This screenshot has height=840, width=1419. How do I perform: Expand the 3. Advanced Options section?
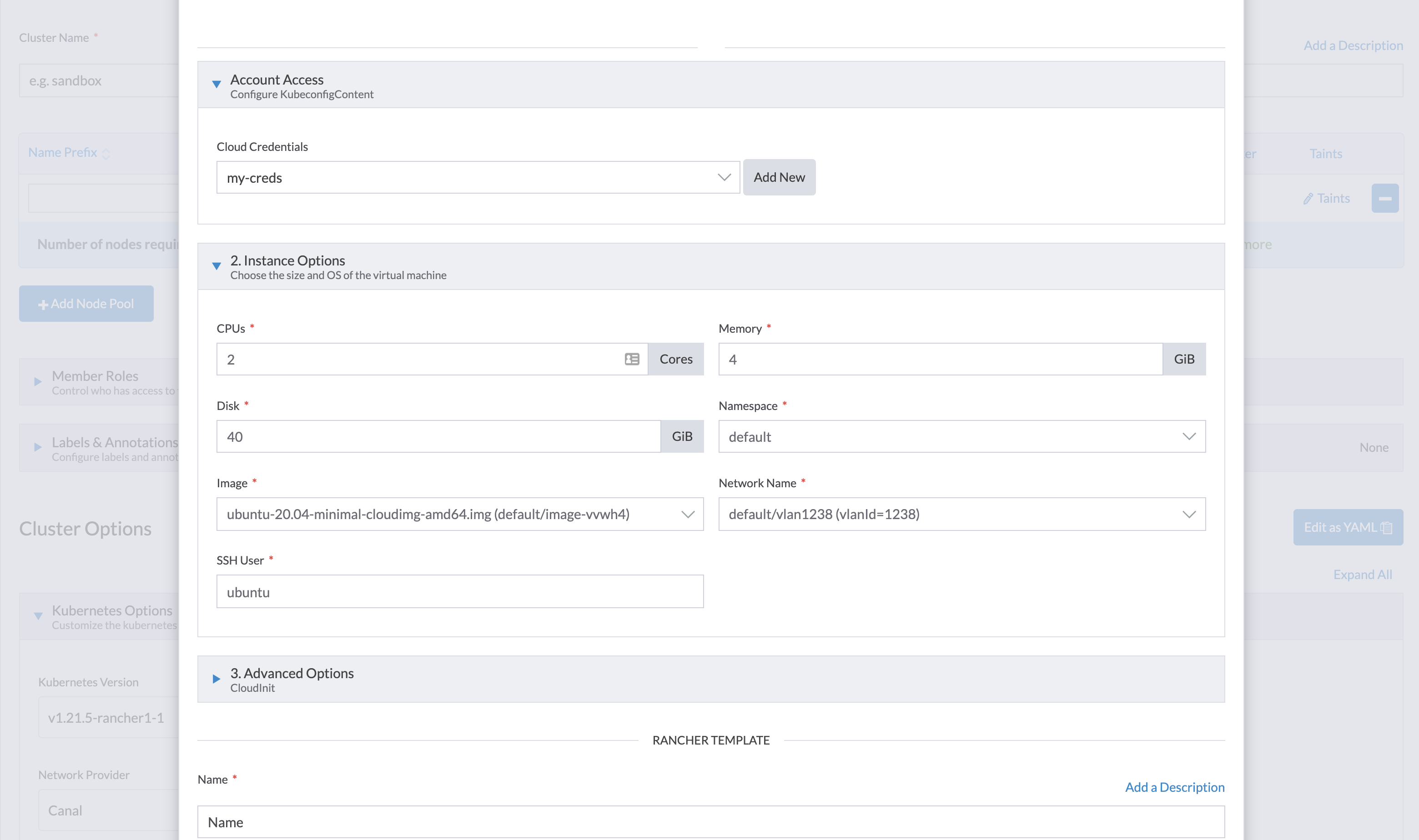[216, 679]
